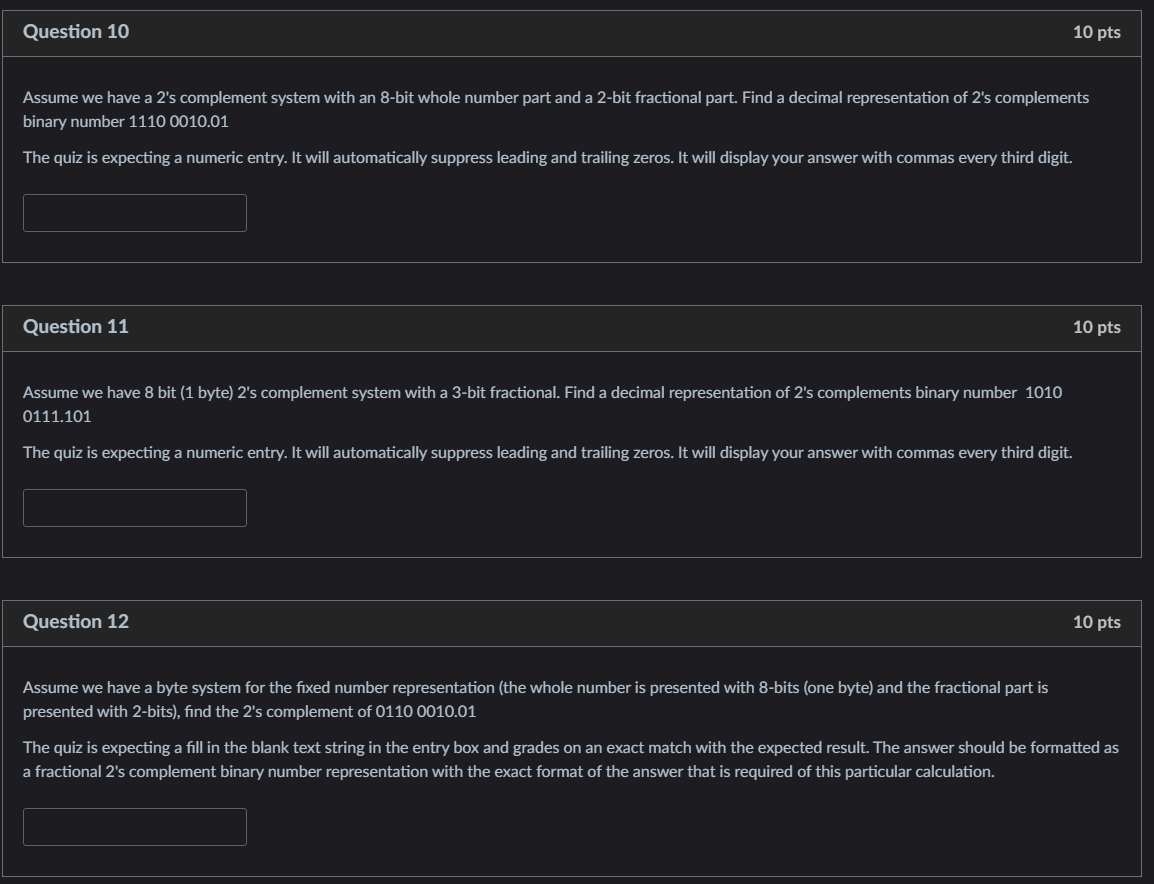Click the 10 pts label on Question 12
The image size is (1154, 884).
[x=1097, y=623]
